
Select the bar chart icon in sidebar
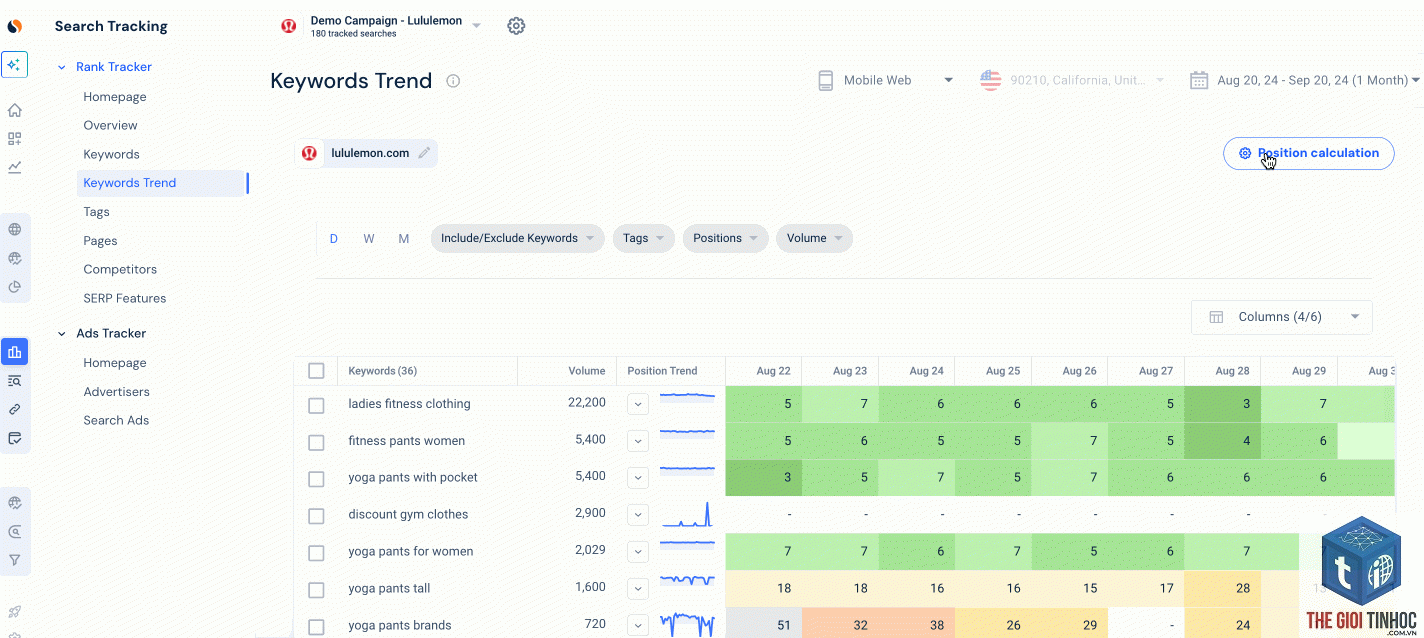pos(15,352)
